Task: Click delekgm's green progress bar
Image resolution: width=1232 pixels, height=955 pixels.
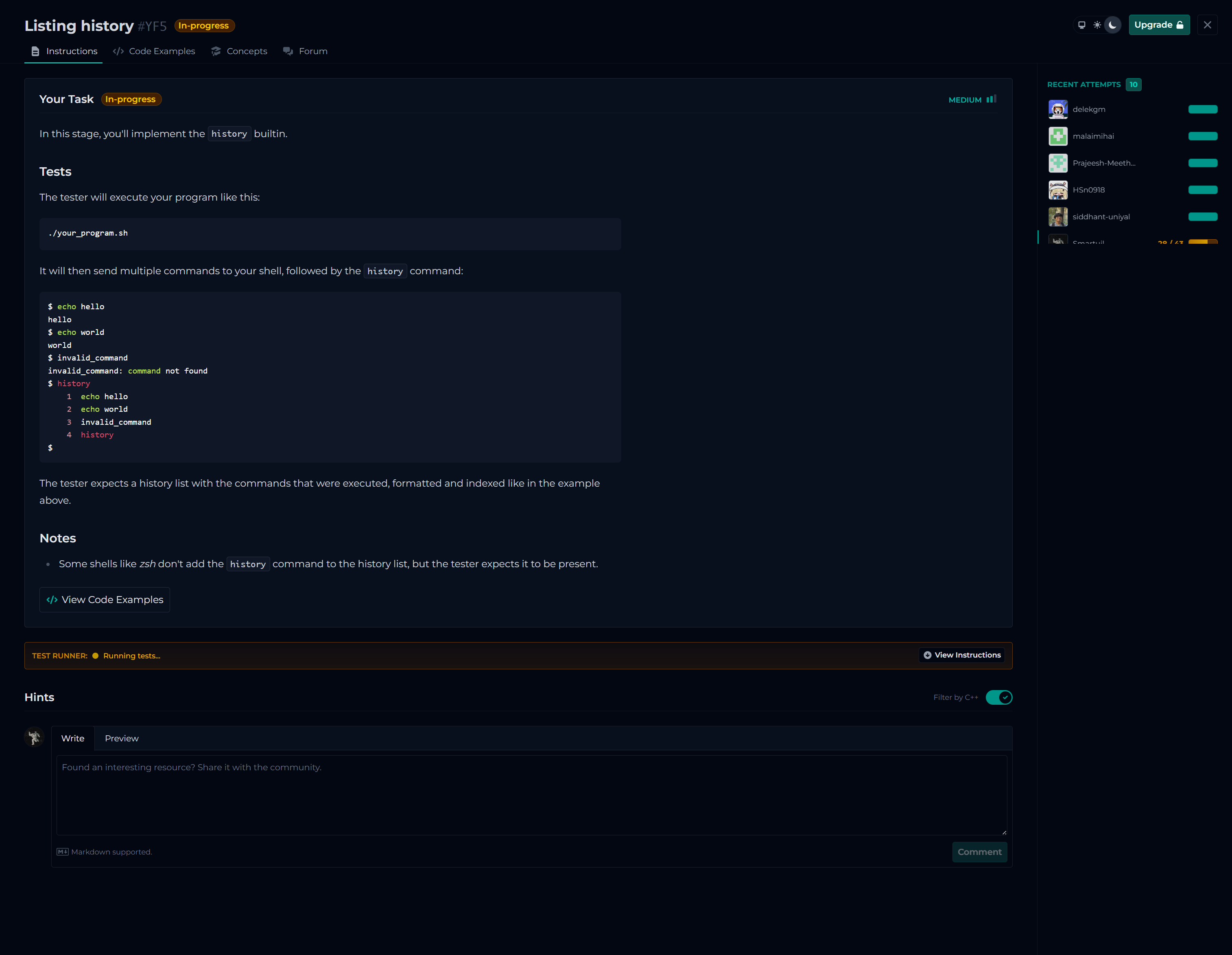Action: pyautogui.click(x=1202, y=109)
